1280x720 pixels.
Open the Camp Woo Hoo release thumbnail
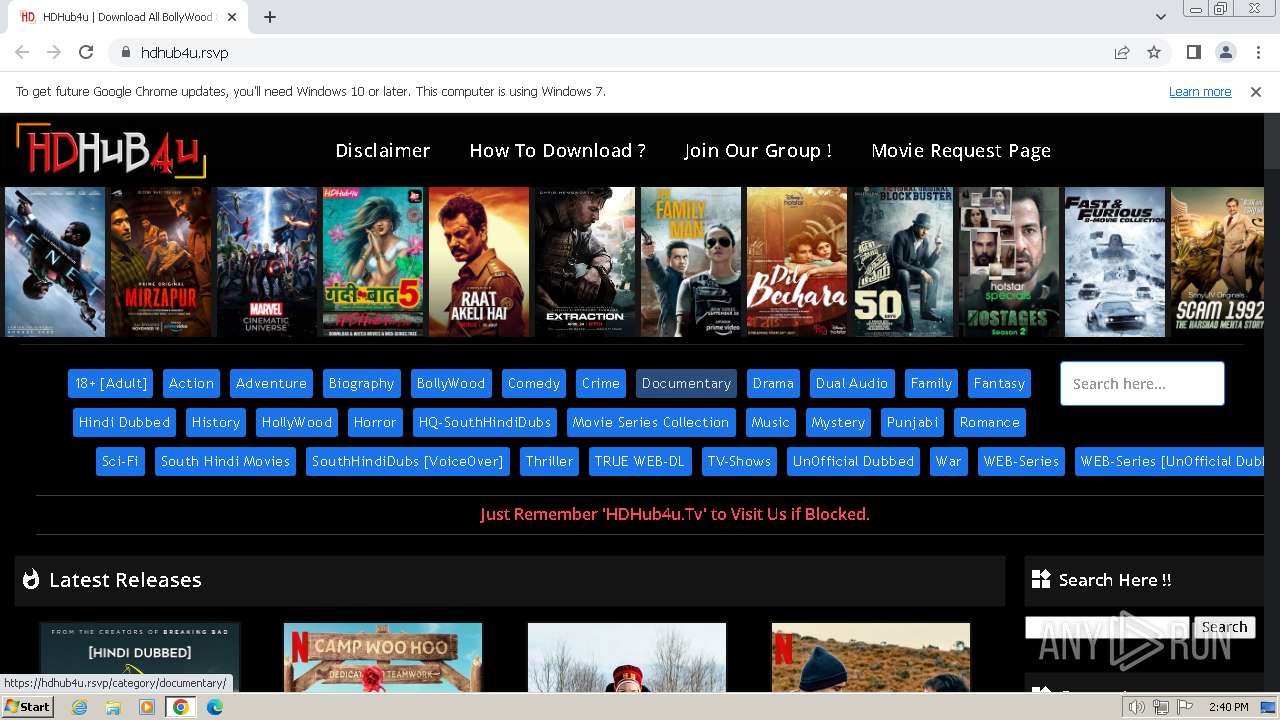pos(383,657)
